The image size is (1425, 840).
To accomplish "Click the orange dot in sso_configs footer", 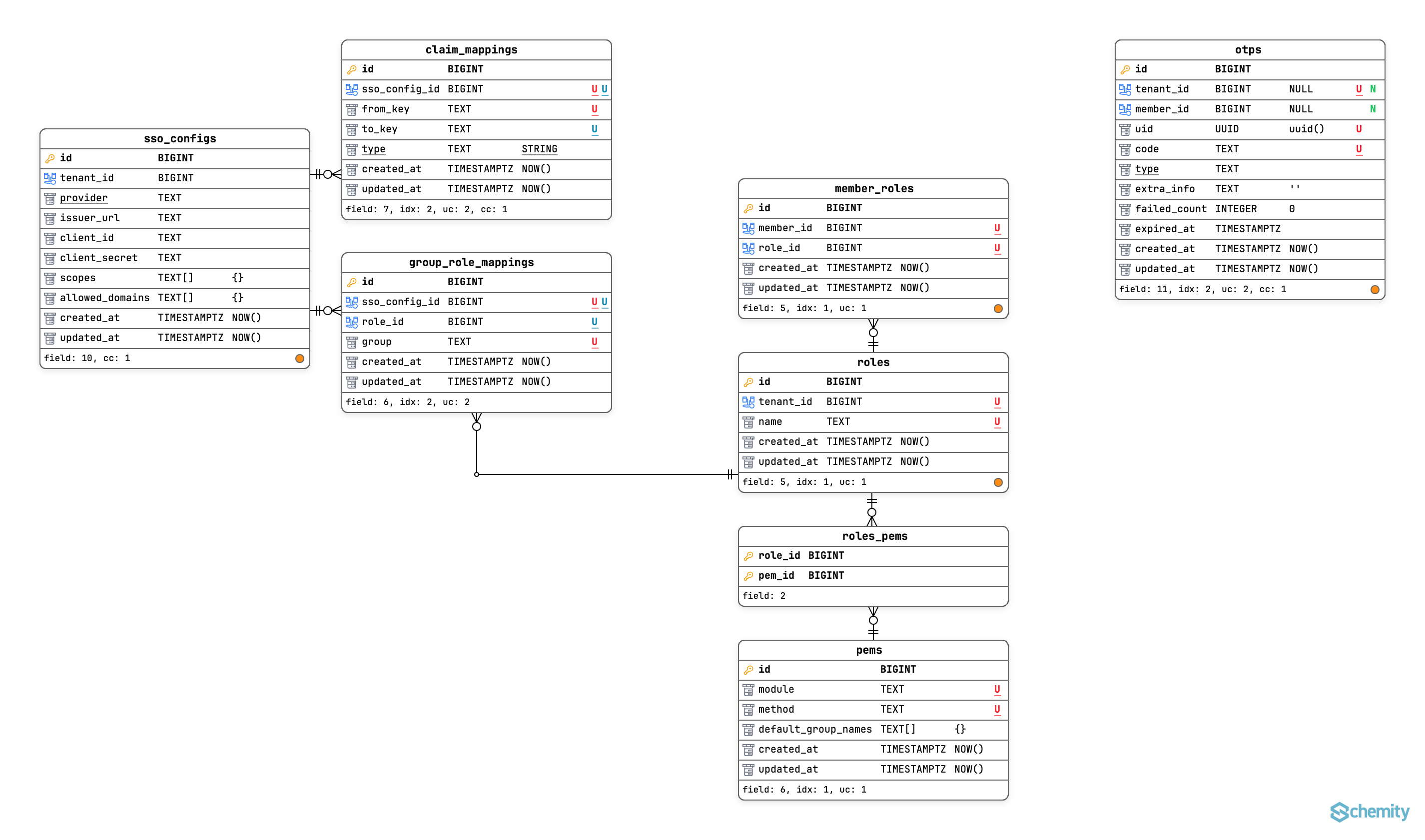I will [x=299, y=358].
